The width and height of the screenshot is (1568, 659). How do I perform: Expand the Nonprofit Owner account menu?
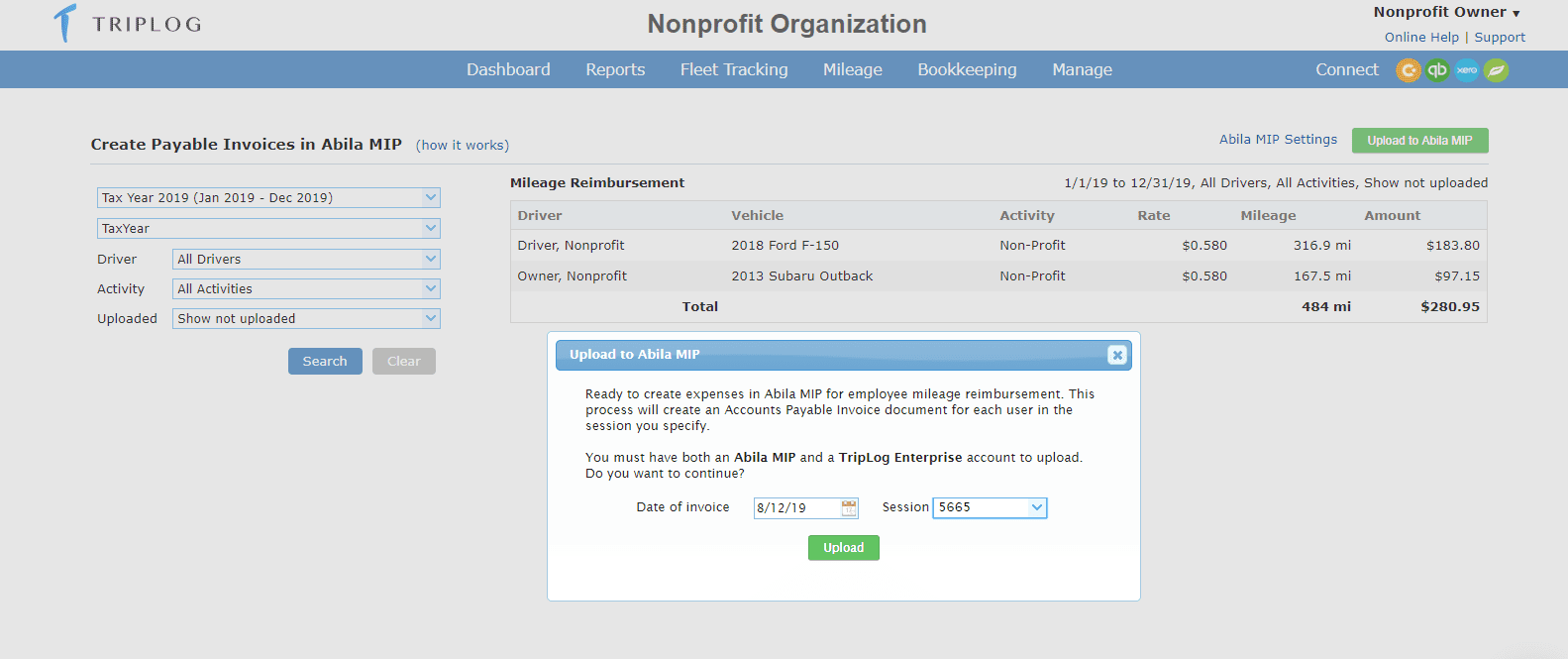point(1446,12)
